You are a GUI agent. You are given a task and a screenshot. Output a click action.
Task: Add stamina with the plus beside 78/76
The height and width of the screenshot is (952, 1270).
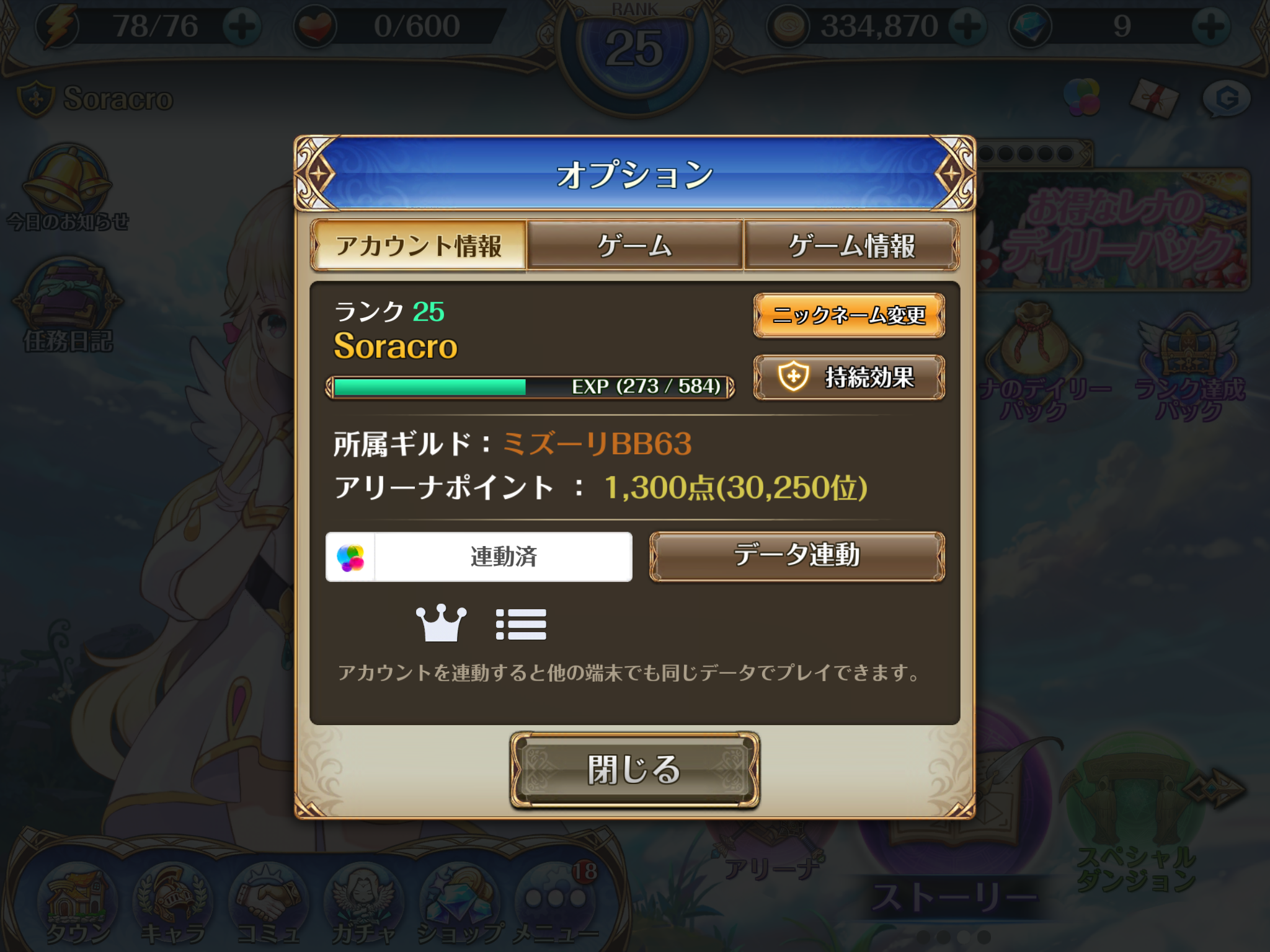pyautogui.click(x=241, y=27)
